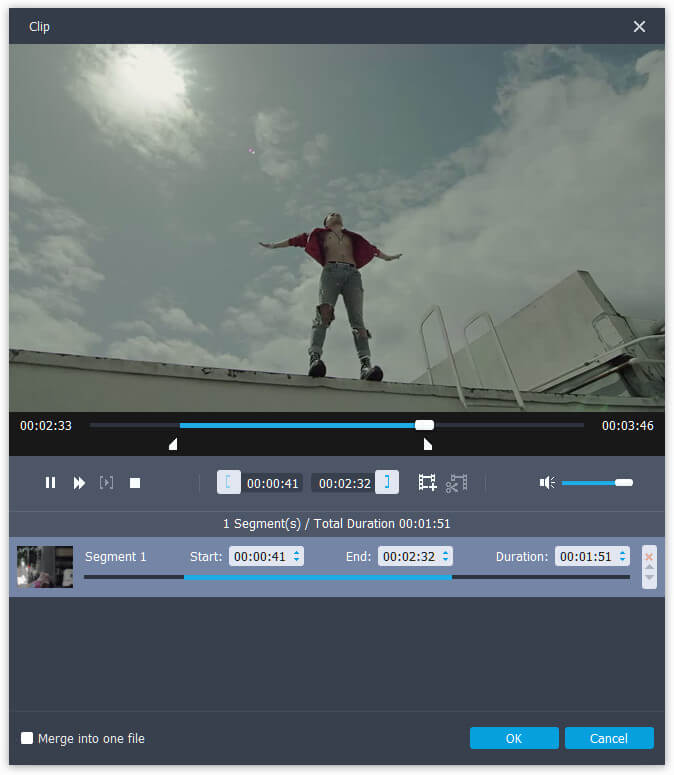674x775 pixels.
Task: Click the clip start time field 00:00:41
Action: click(x=273, y=483)
